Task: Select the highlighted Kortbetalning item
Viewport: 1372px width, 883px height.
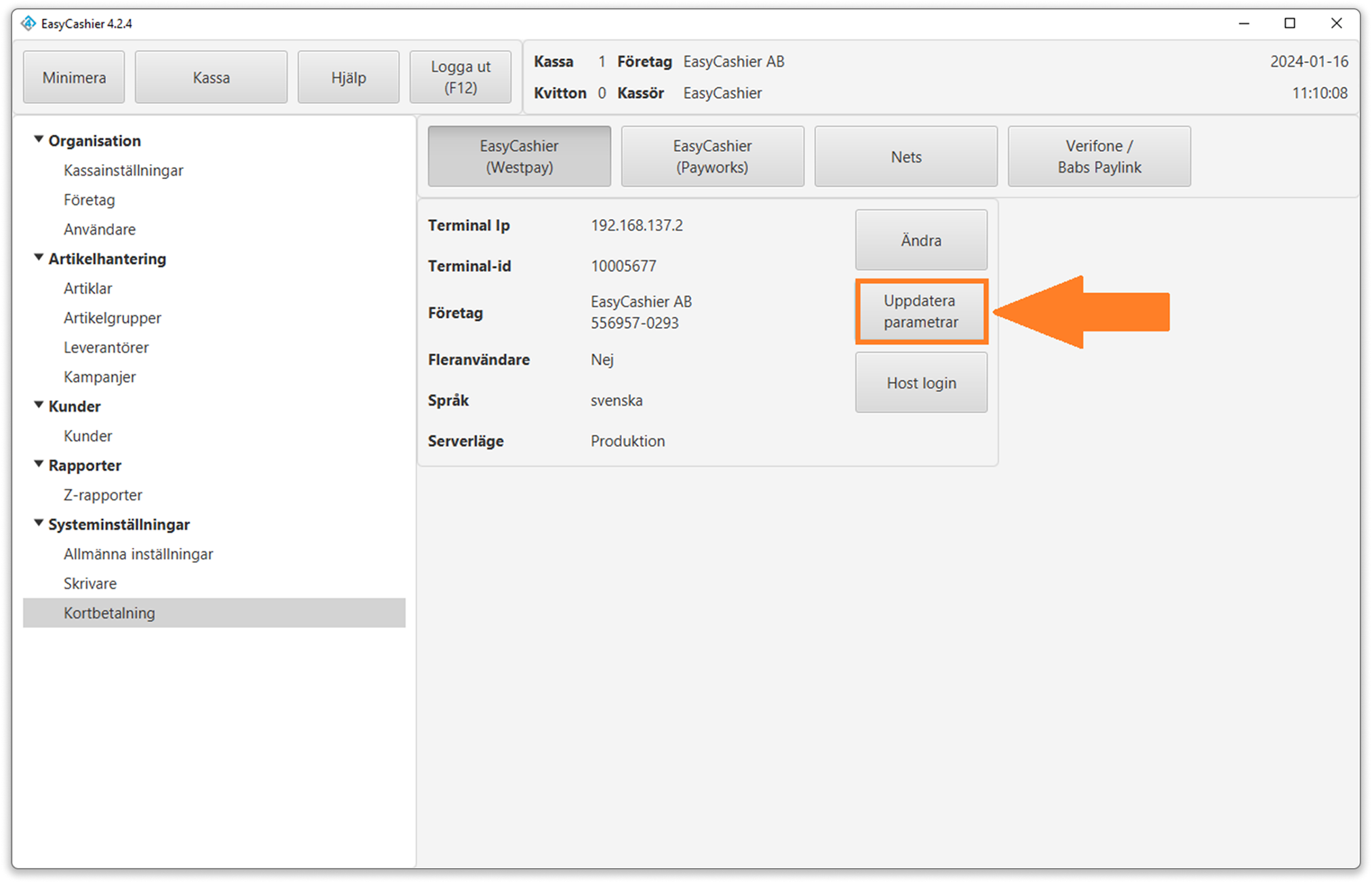Action: click(214, 612)
